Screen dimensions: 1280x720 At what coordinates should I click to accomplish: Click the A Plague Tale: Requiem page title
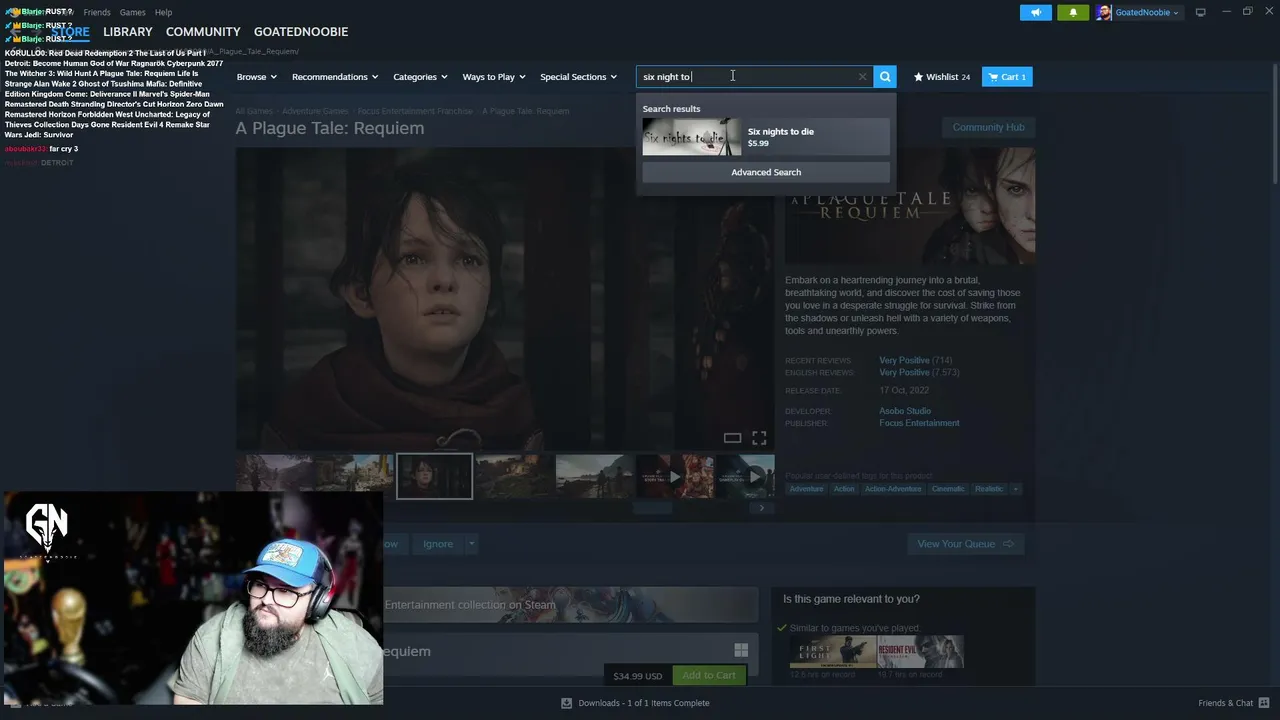pos(330,128)
